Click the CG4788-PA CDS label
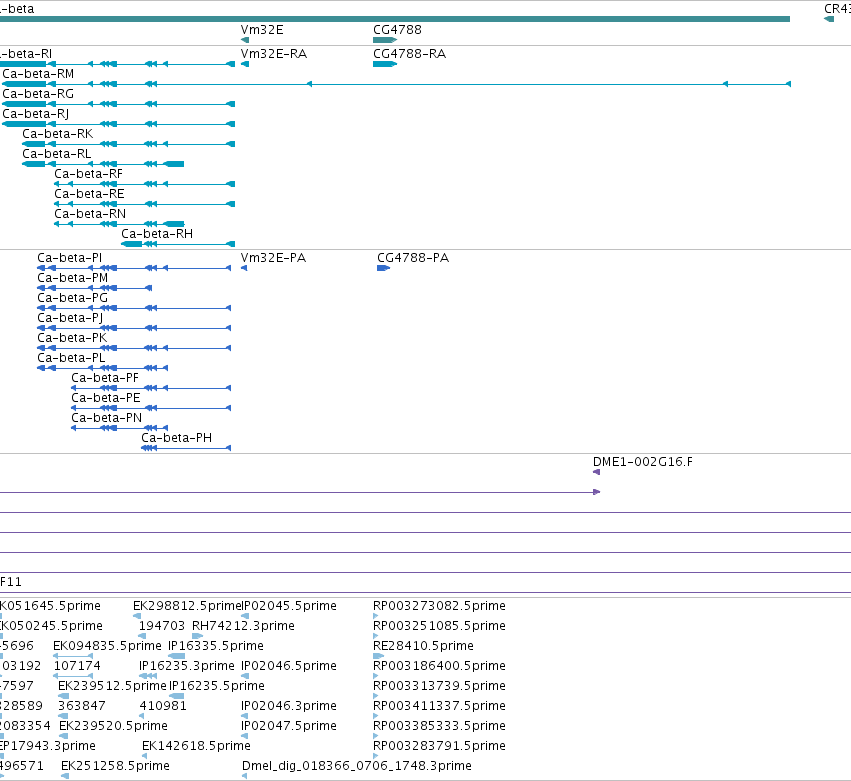The image size is (851, 781). tap(413, 258)
